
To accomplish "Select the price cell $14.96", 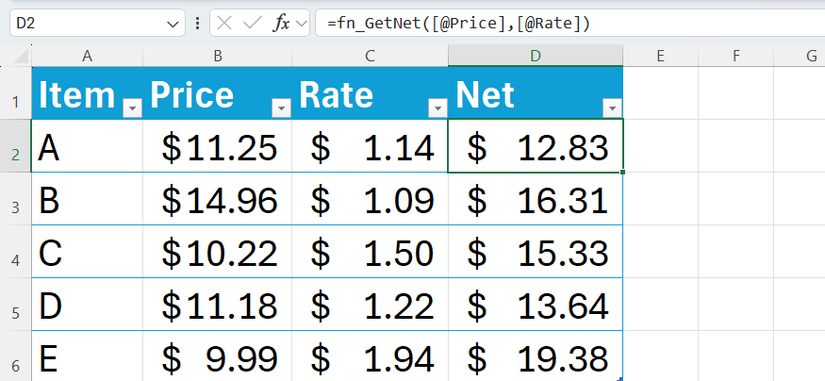I will coord(217,198).
